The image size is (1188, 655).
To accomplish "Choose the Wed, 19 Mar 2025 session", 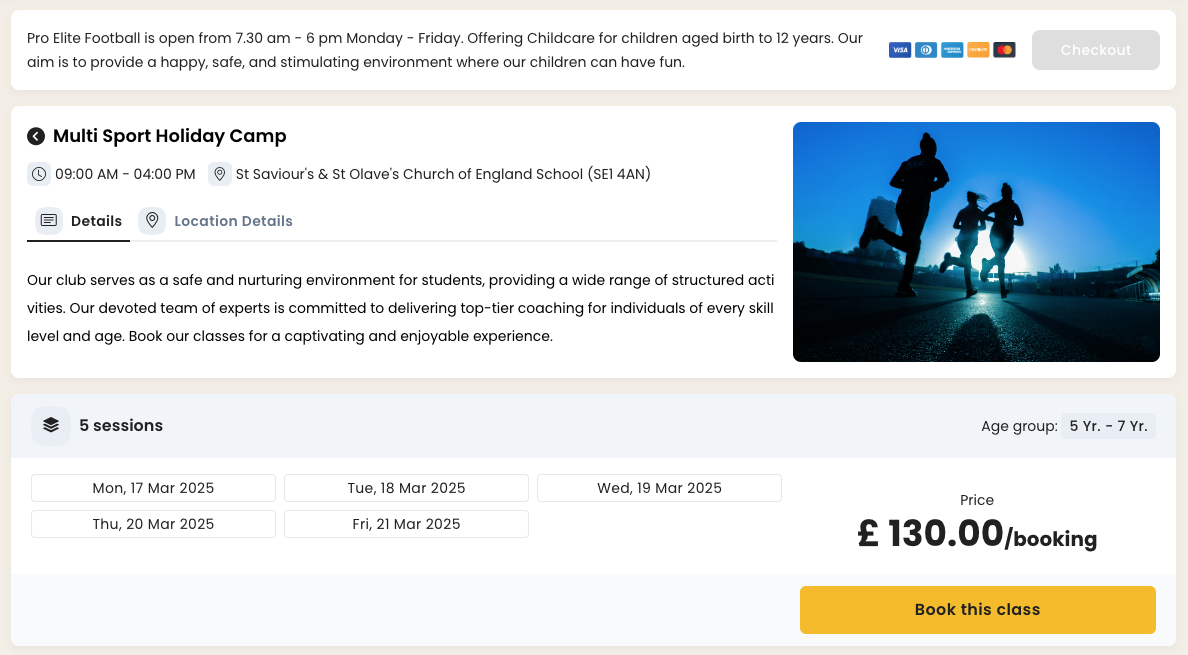I will click(x=659, y=488).
